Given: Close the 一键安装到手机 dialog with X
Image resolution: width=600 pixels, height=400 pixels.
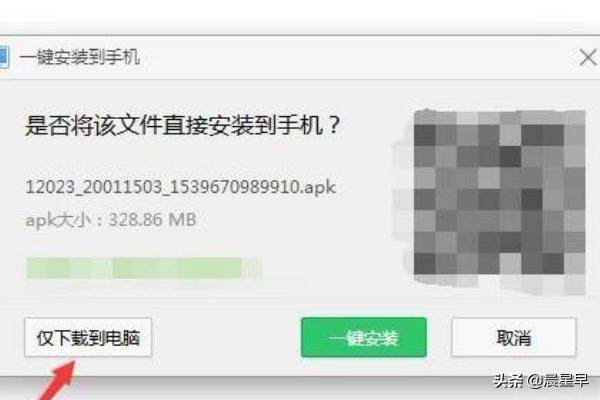Looking at the screenshot, I should coord(587,58).
